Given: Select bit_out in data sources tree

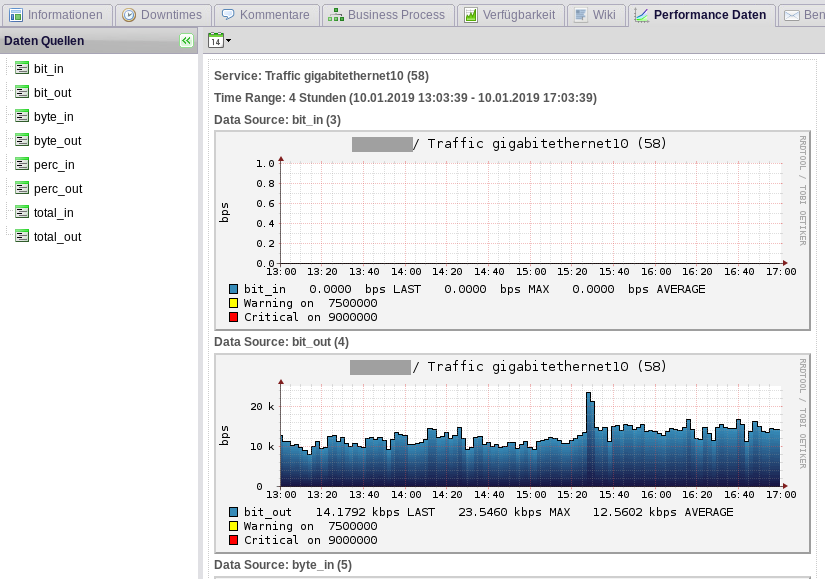Looking at the screenshot, I should pyautogui.click(x=52, y=93).
